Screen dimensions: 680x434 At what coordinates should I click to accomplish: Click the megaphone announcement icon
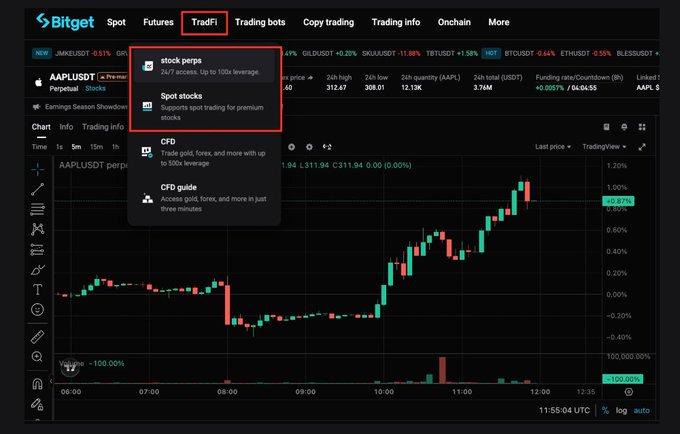pos(36,107)
